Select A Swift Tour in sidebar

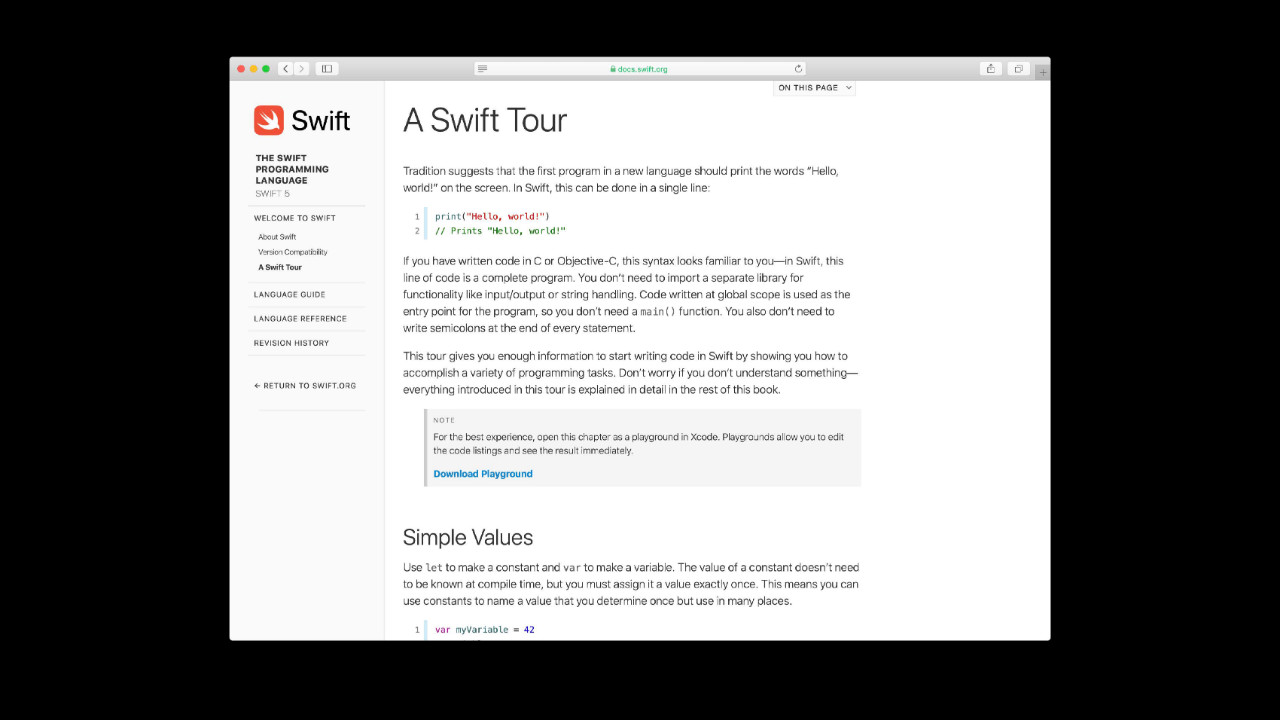pos(280,267)
